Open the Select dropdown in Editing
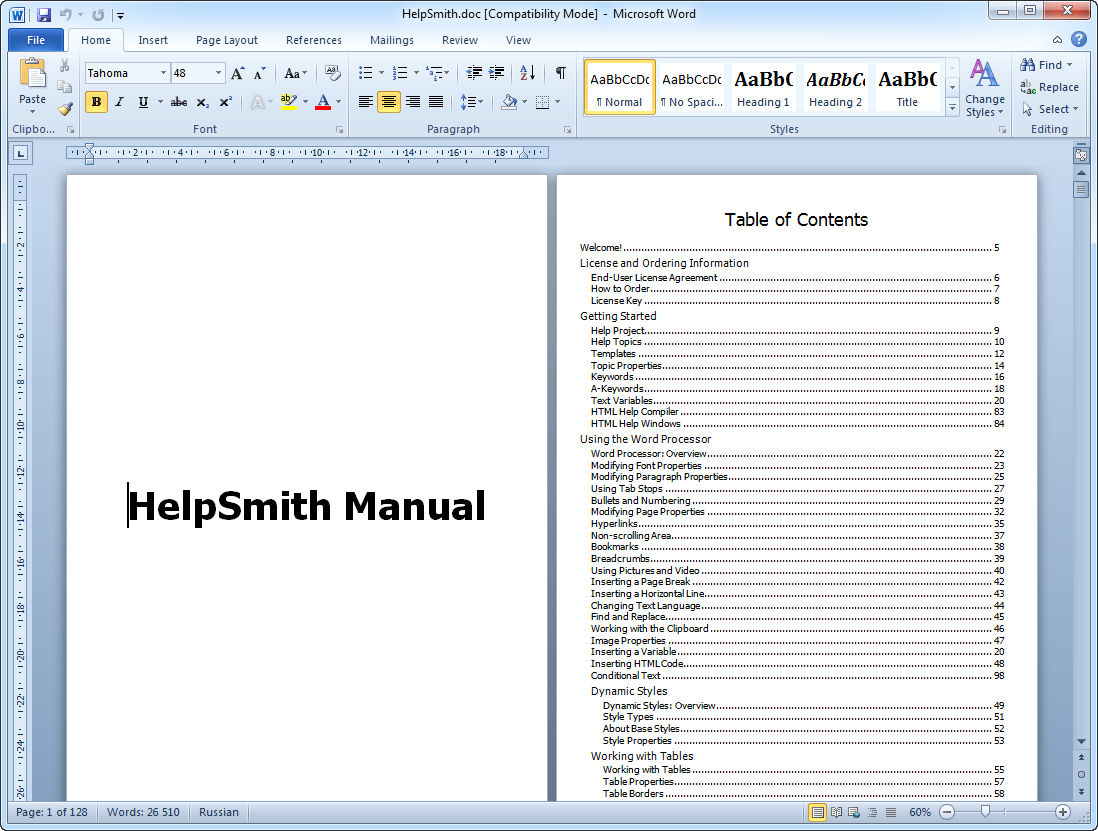 point(1050,109)
